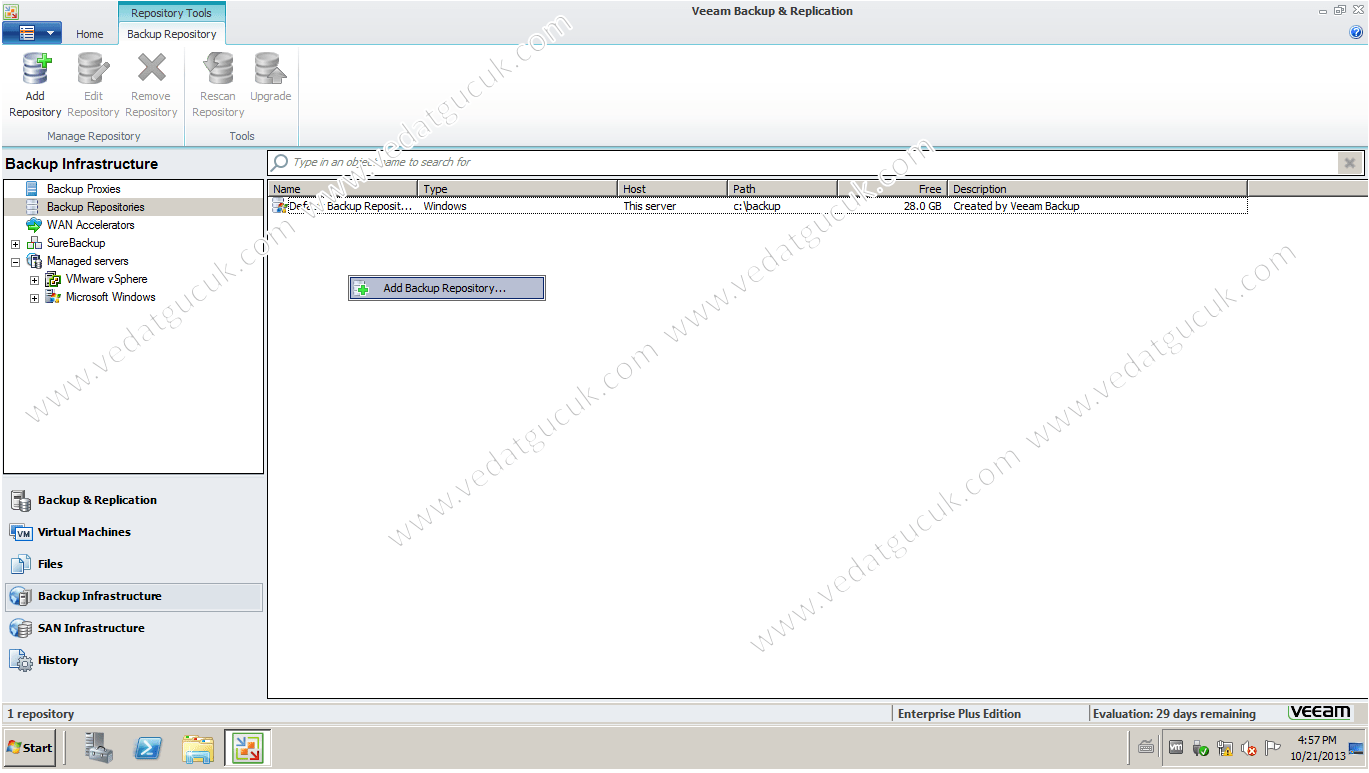
Task: Click the VMware vSphere icon
Action: [x=52, y=279]
